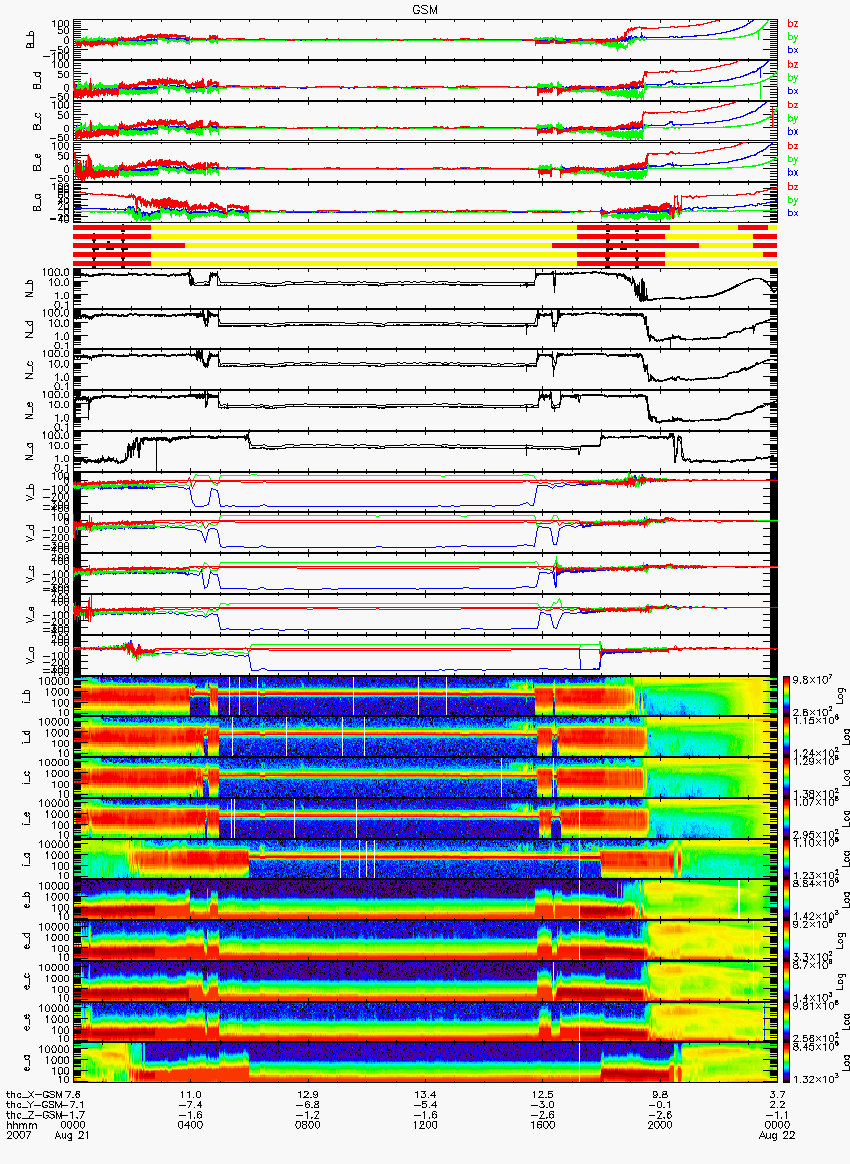This screenshot has width=850, height=1164.
Task: Click the N_c density axis label
Action: pos(30,368)
